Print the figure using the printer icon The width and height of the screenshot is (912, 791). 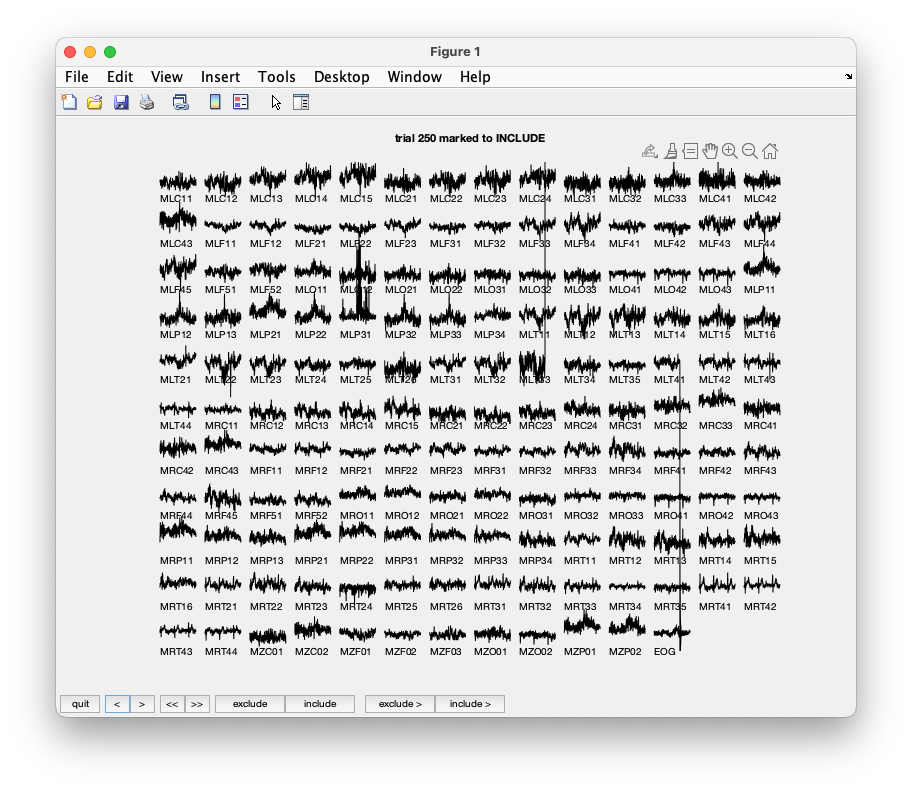click(x=147, y=102)
